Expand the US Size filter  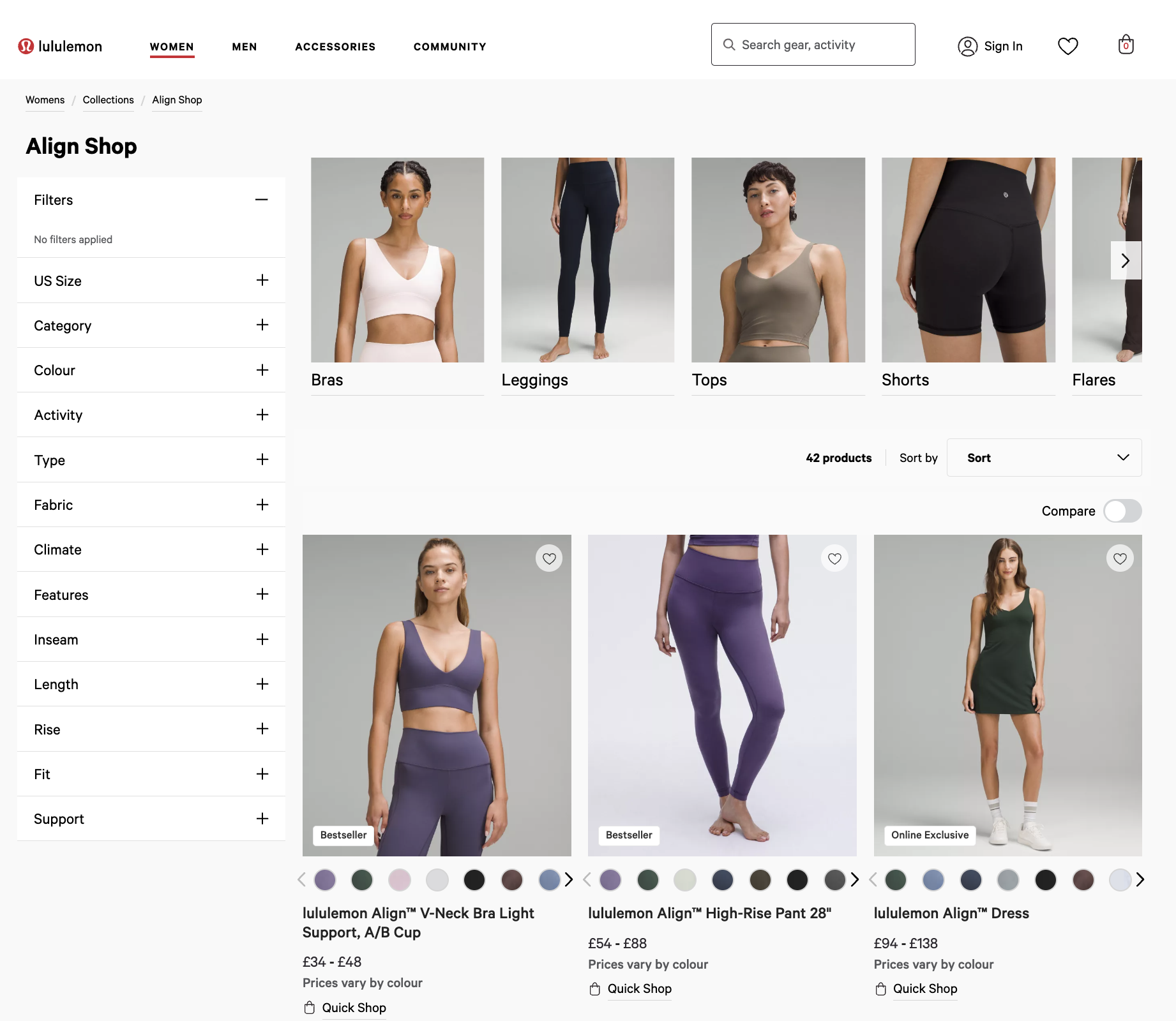(151, 281)
